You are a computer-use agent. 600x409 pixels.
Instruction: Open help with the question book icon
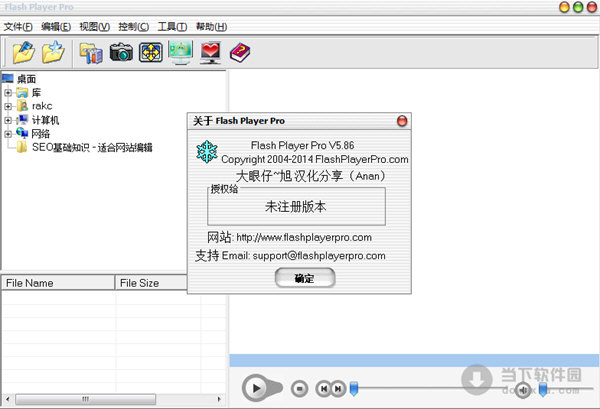[240, 53]
